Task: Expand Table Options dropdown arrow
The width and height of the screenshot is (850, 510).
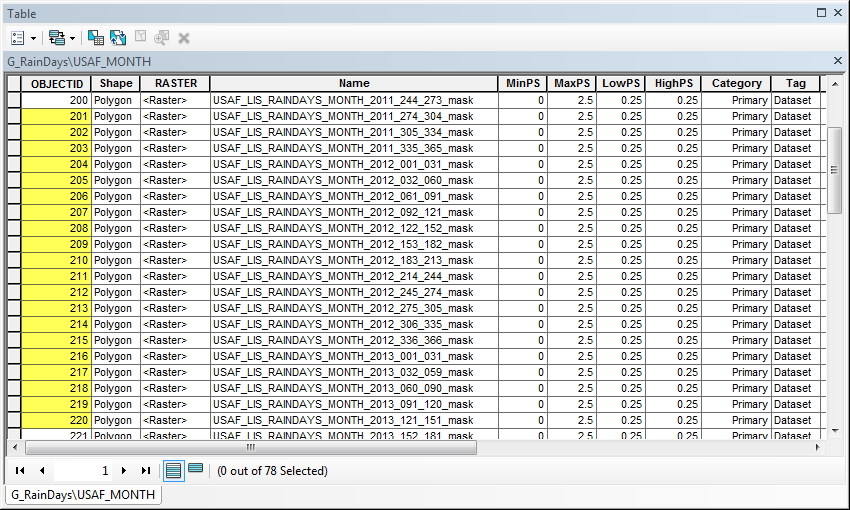Action: coord(33,38)
